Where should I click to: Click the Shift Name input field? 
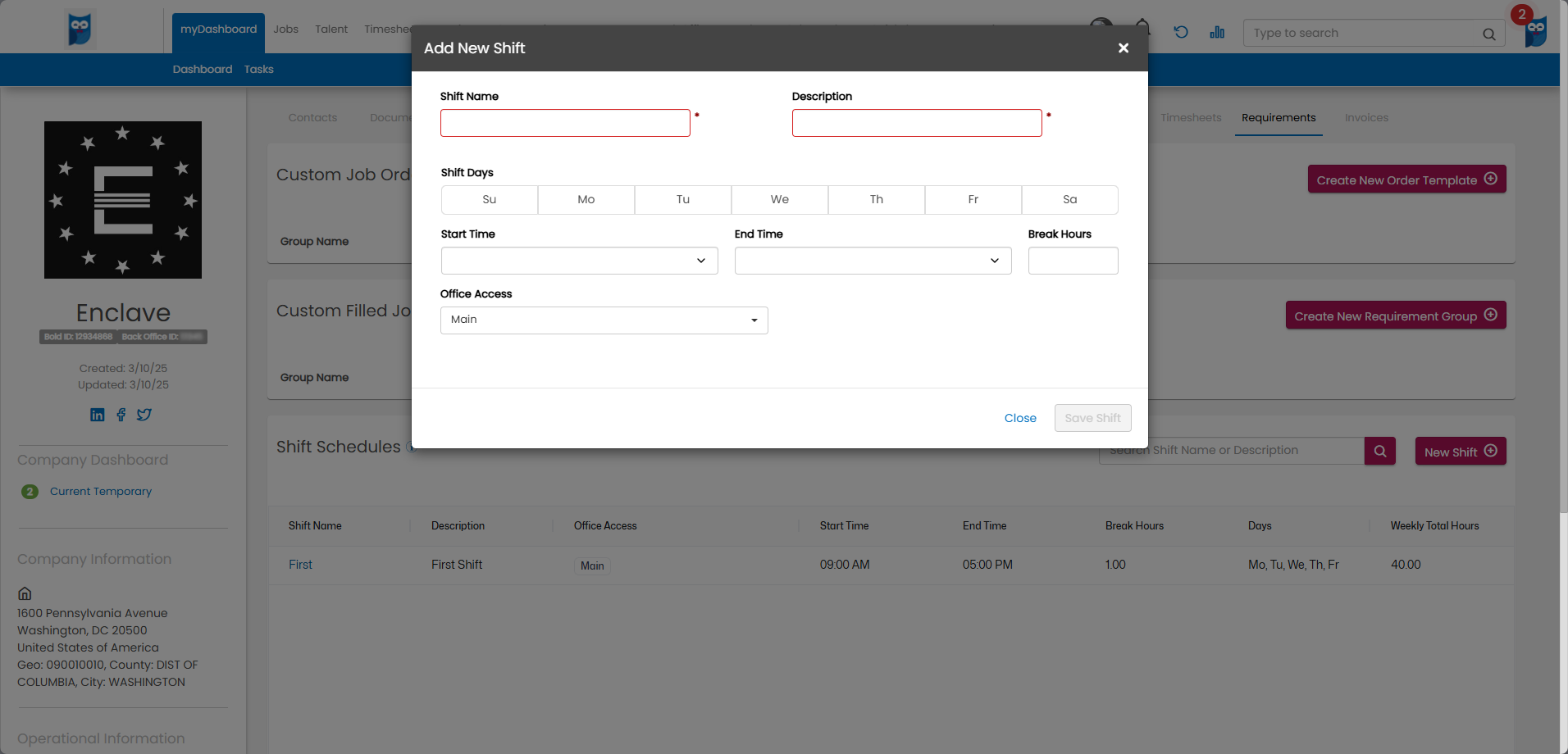(x=565, y=123)
